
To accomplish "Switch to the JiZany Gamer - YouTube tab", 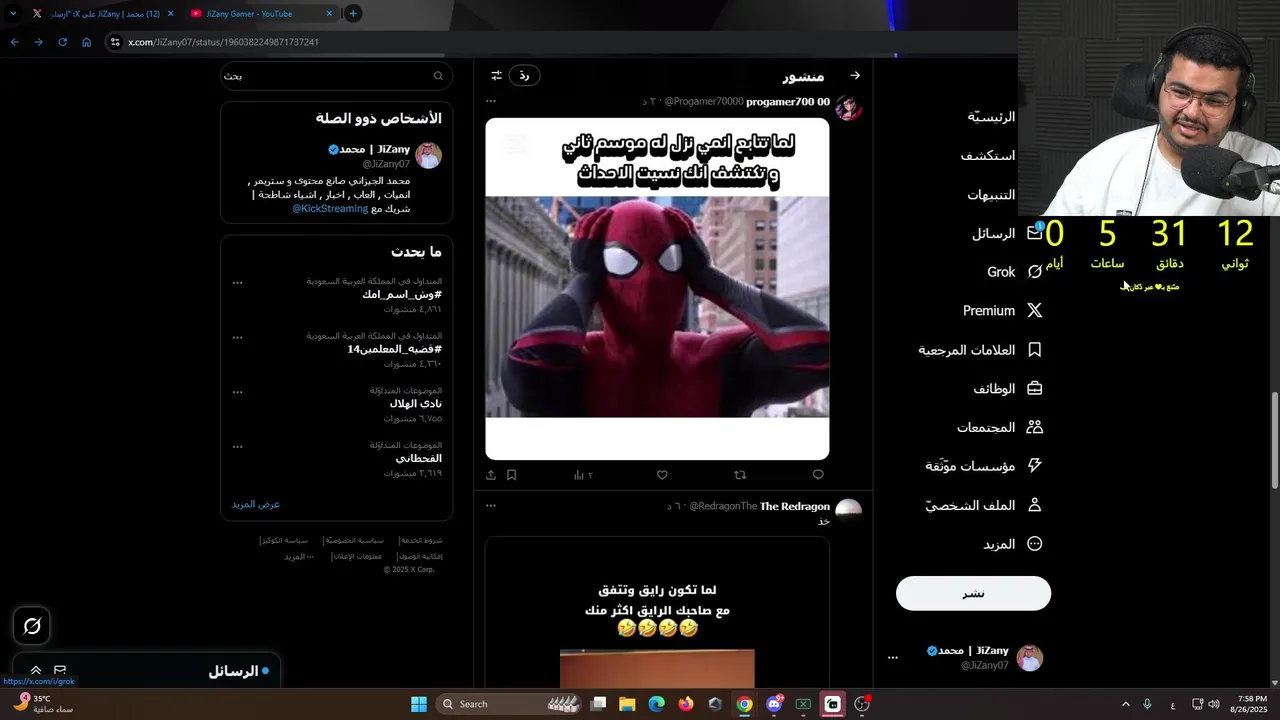I will pos(260,13).
